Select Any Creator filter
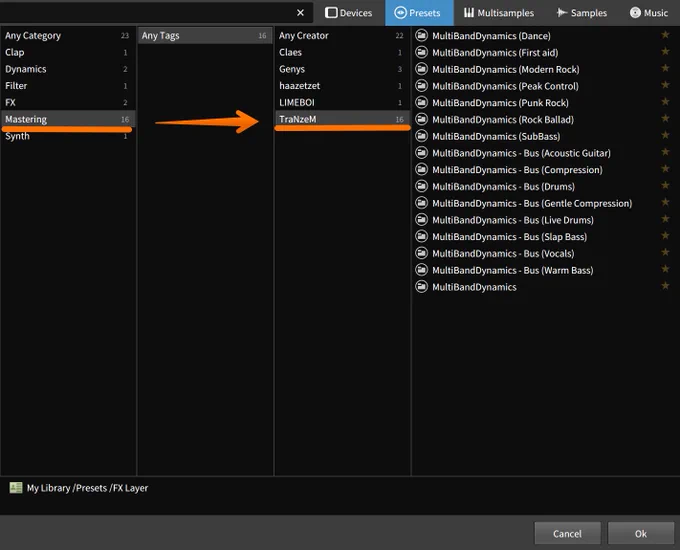Screen dimensions: 680x550 342,36
